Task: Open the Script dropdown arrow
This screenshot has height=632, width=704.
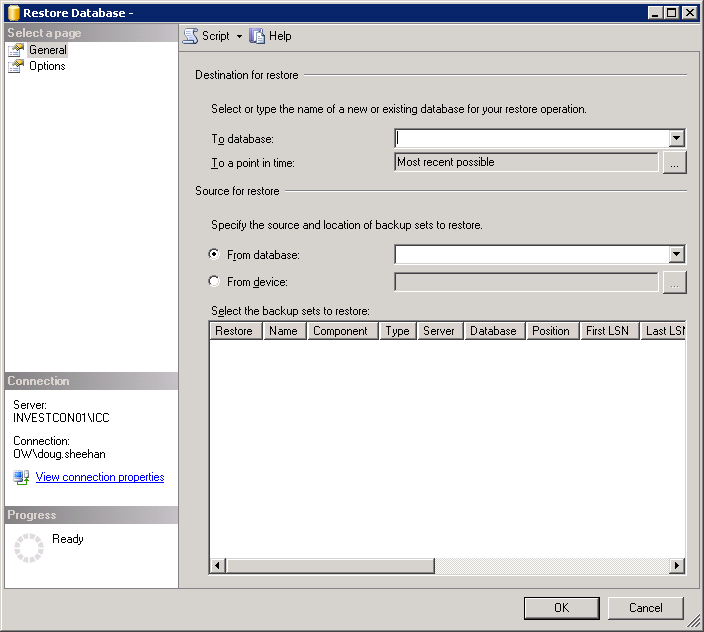Action: click(240, 36)
